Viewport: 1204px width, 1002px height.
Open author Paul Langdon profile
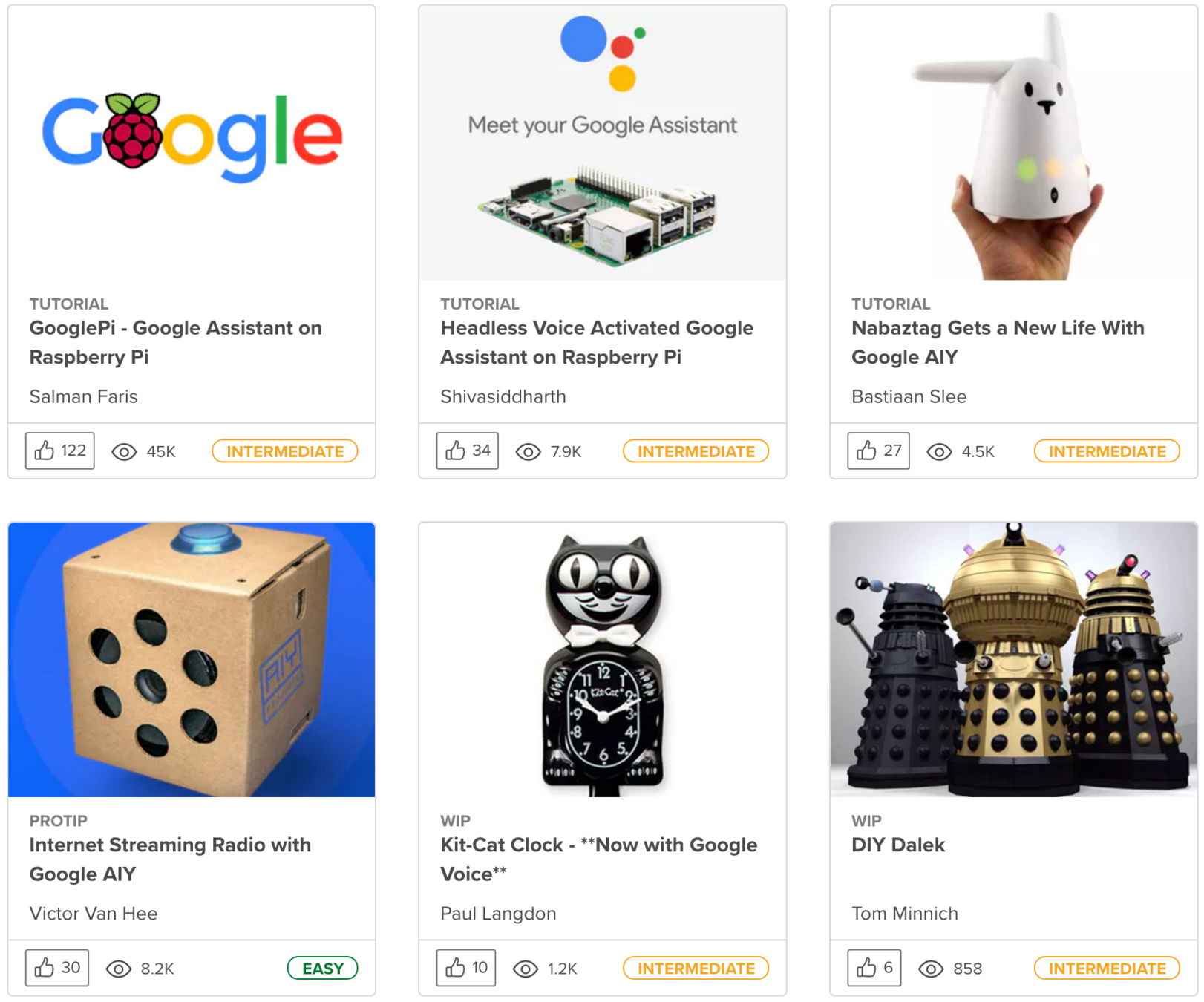(x=498, y=914)
